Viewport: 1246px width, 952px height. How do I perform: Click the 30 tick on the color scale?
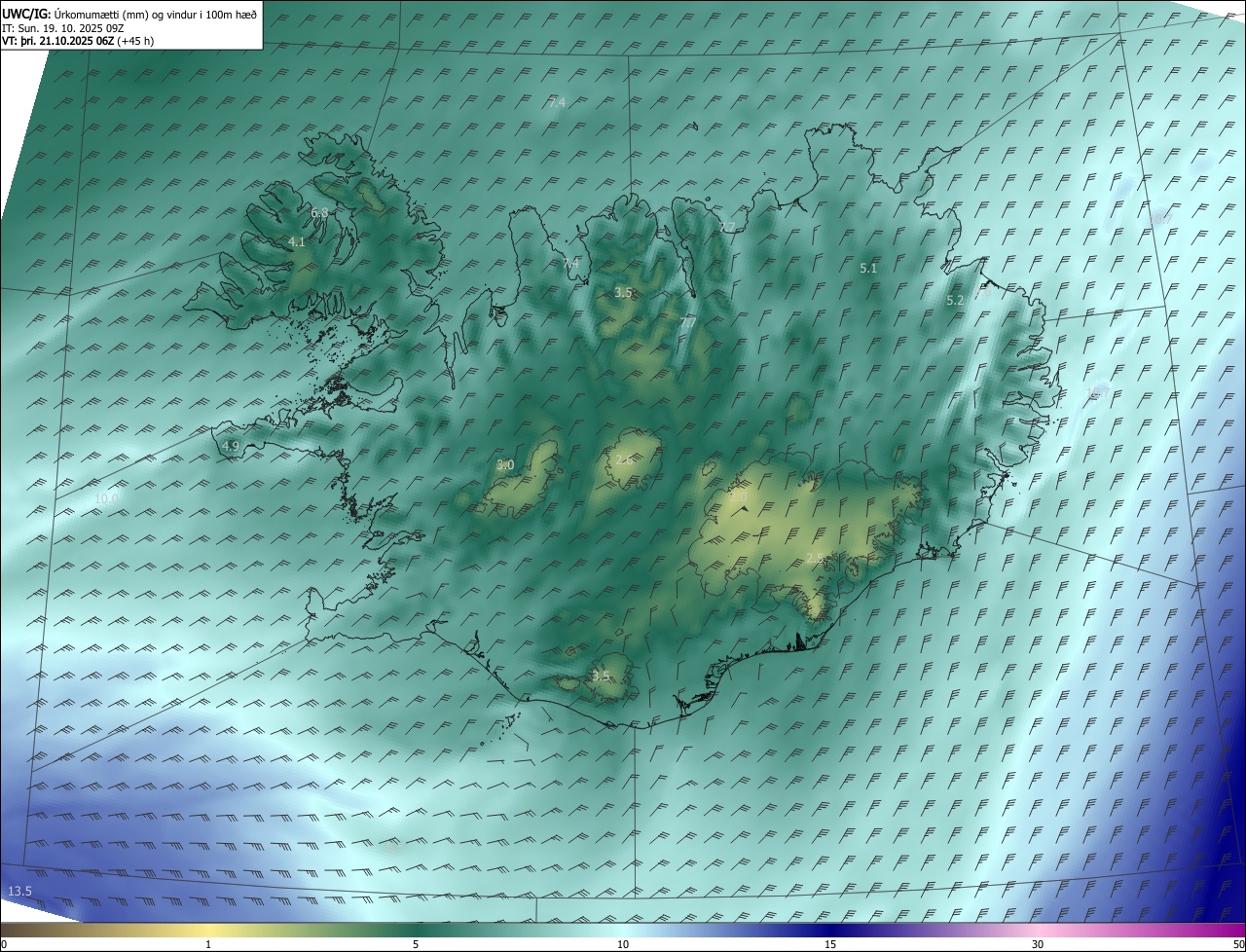[x=1038, y=945]
